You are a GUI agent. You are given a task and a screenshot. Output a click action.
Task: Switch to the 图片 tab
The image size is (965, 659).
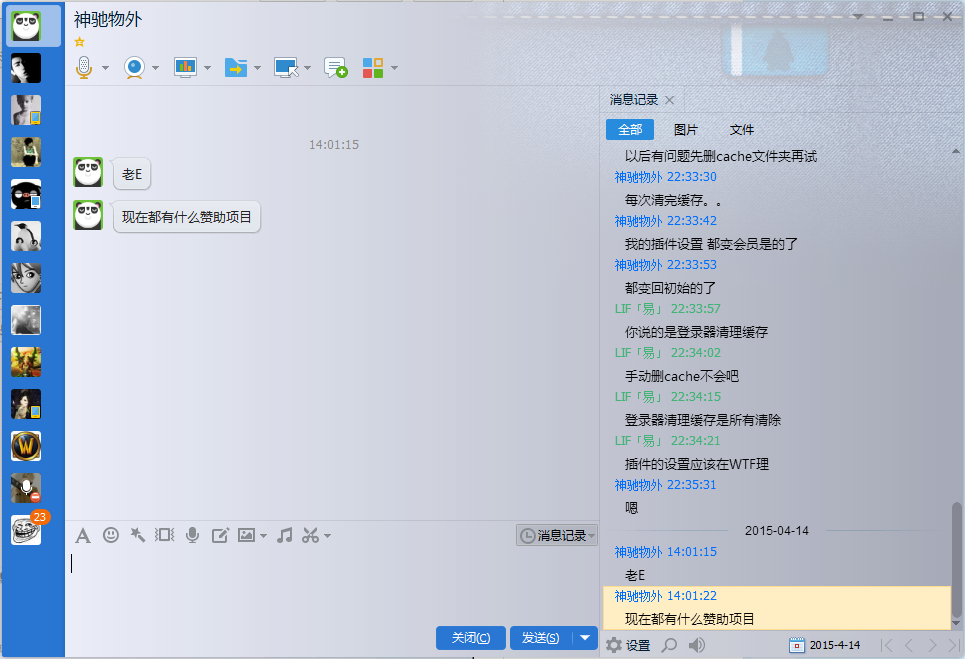pos(686,130)
